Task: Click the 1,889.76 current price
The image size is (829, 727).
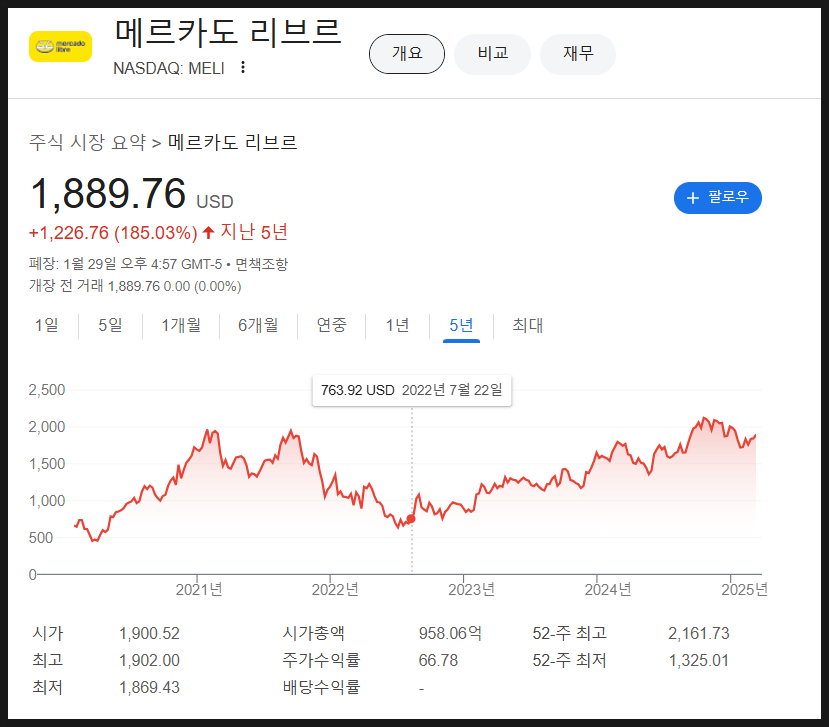Action: (108, 194)
